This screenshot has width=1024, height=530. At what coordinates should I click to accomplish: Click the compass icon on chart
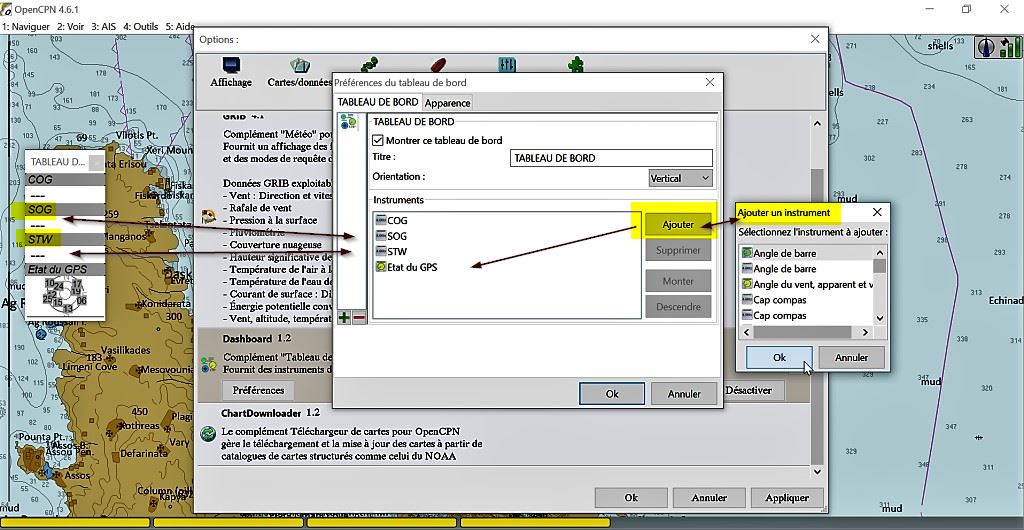[986, 47]
